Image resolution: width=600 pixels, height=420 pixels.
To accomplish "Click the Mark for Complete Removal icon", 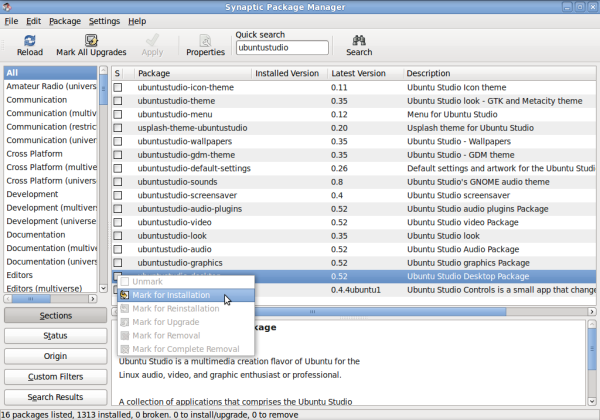I will pyautogui.click(x=124, y=349).
